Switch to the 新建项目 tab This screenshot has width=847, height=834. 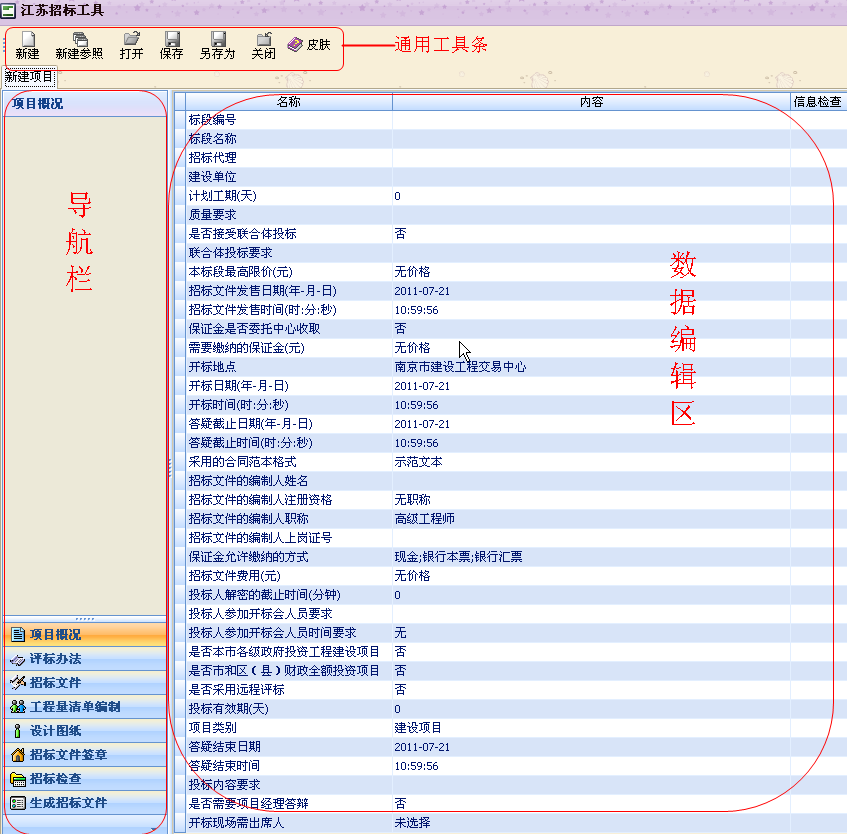coord(29,77)
